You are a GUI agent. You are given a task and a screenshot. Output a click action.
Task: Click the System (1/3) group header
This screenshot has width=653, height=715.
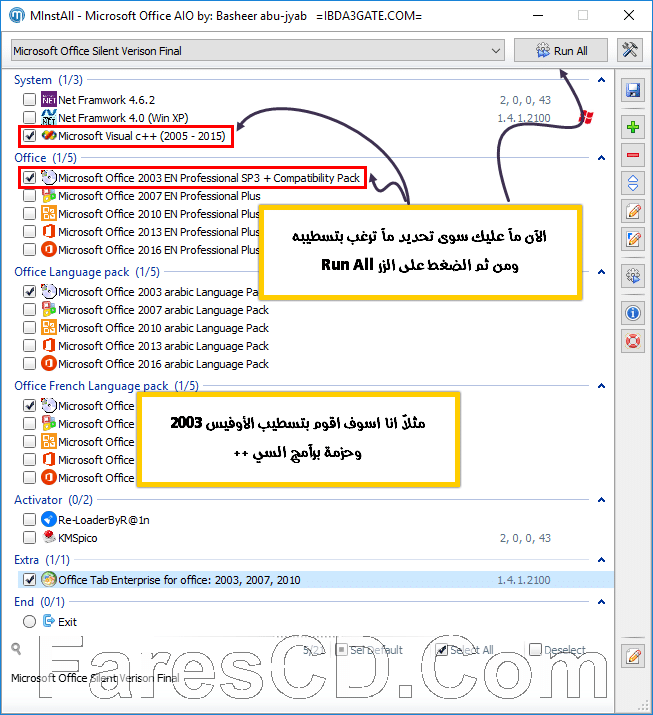tap(48, 80)
